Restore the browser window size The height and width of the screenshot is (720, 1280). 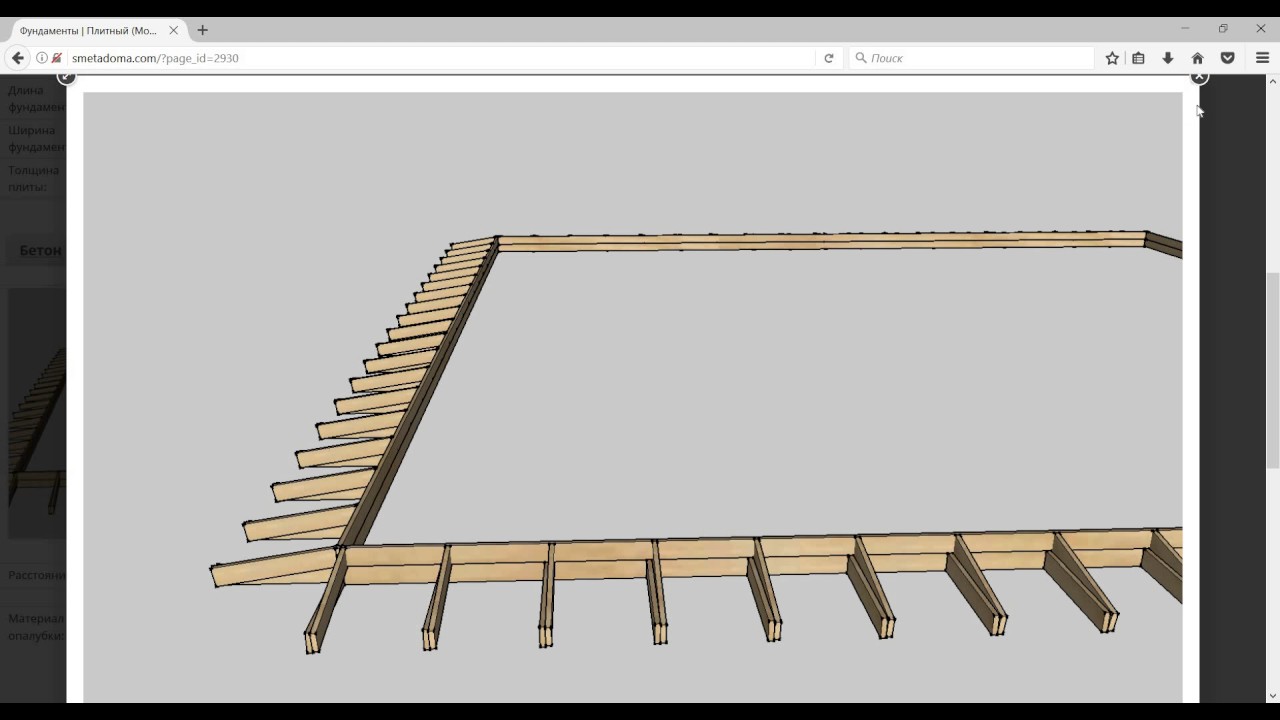click(x=1223, y=28)
